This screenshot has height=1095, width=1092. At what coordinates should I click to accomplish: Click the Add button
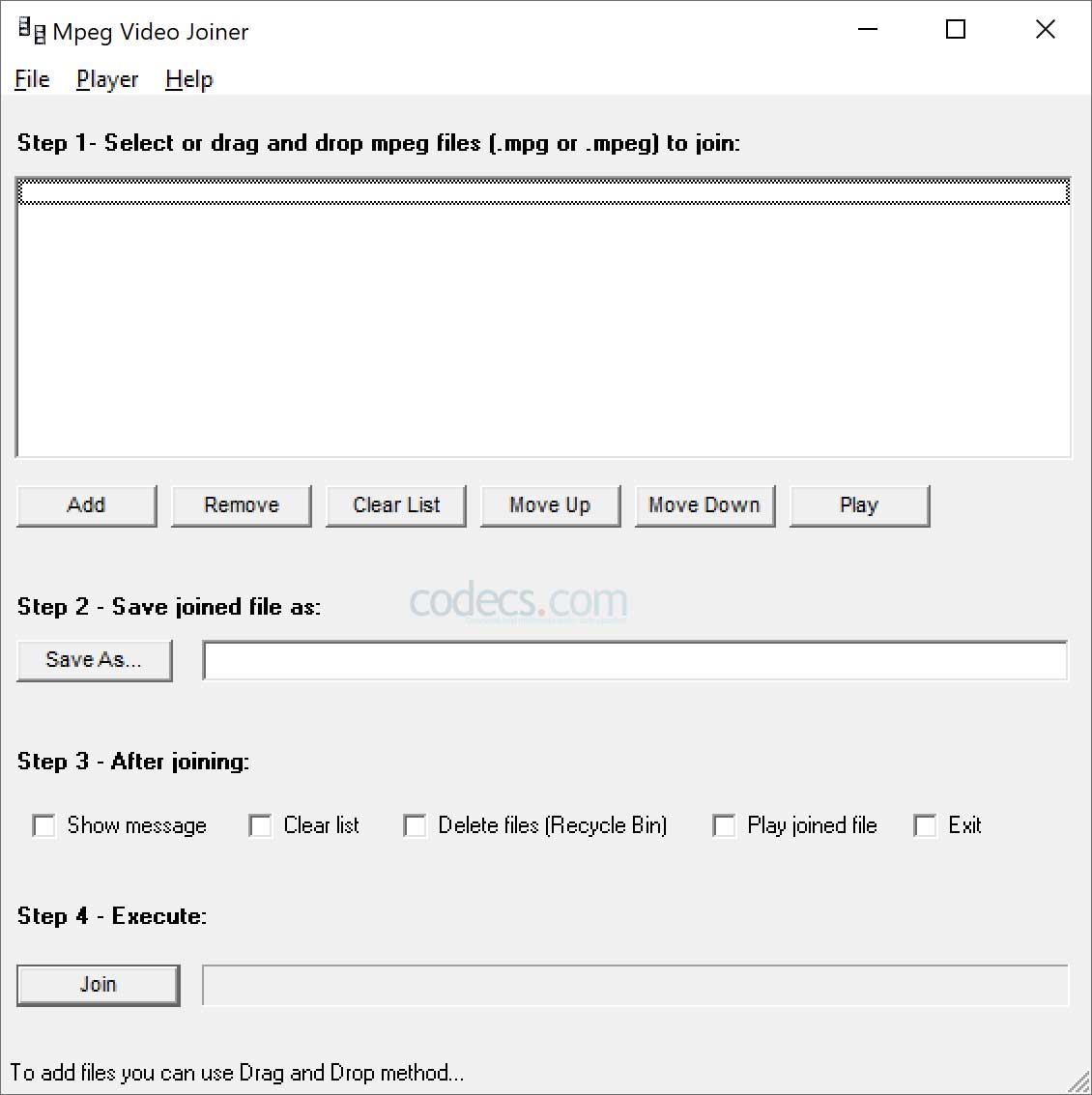tap(87, 504)
